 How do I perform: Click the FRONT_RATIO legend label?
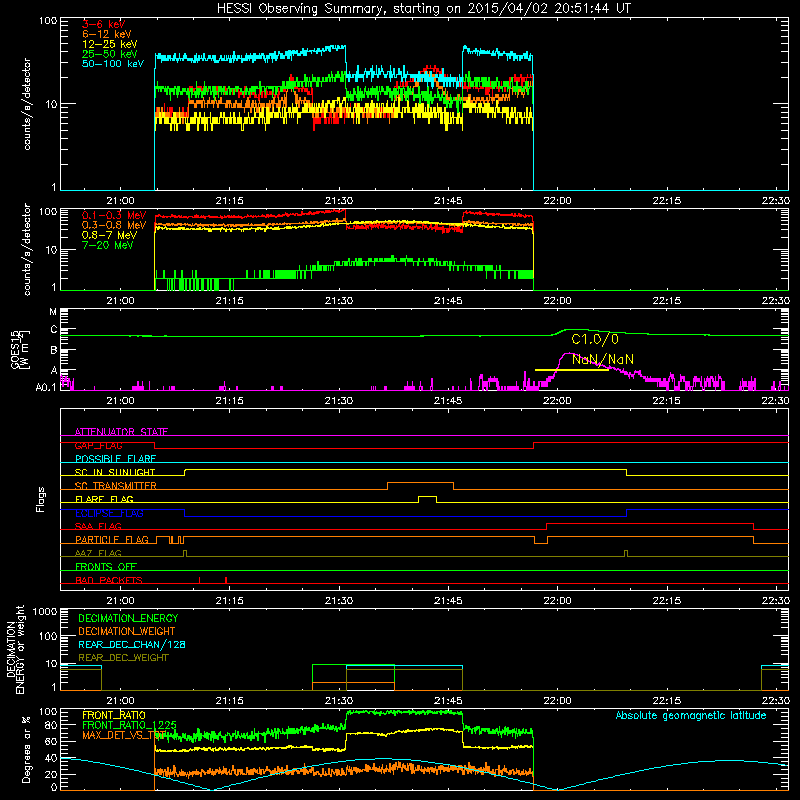coord(114,715)
